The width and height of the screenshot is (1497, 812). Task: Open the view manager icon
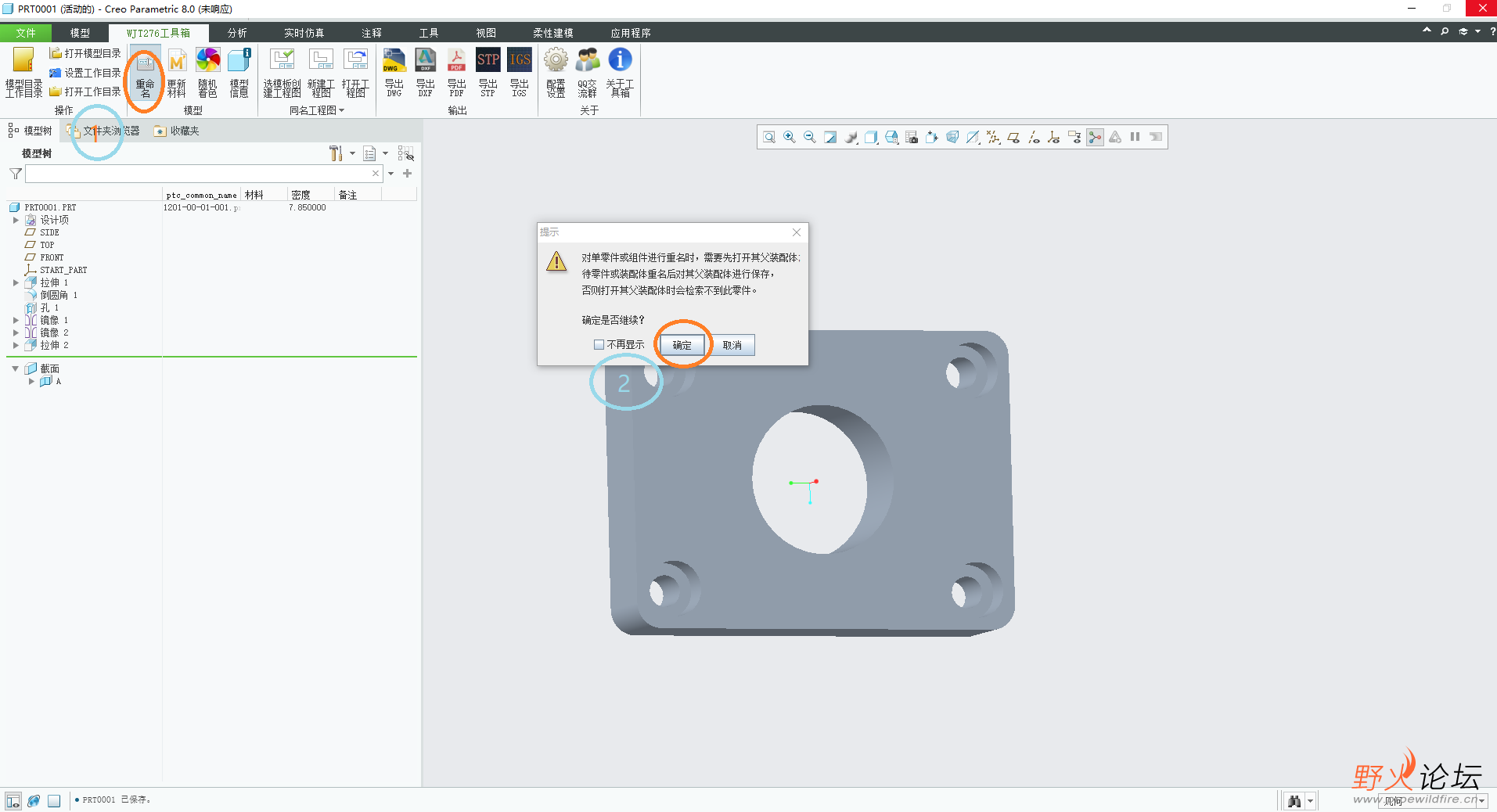[x=912, y=137]
